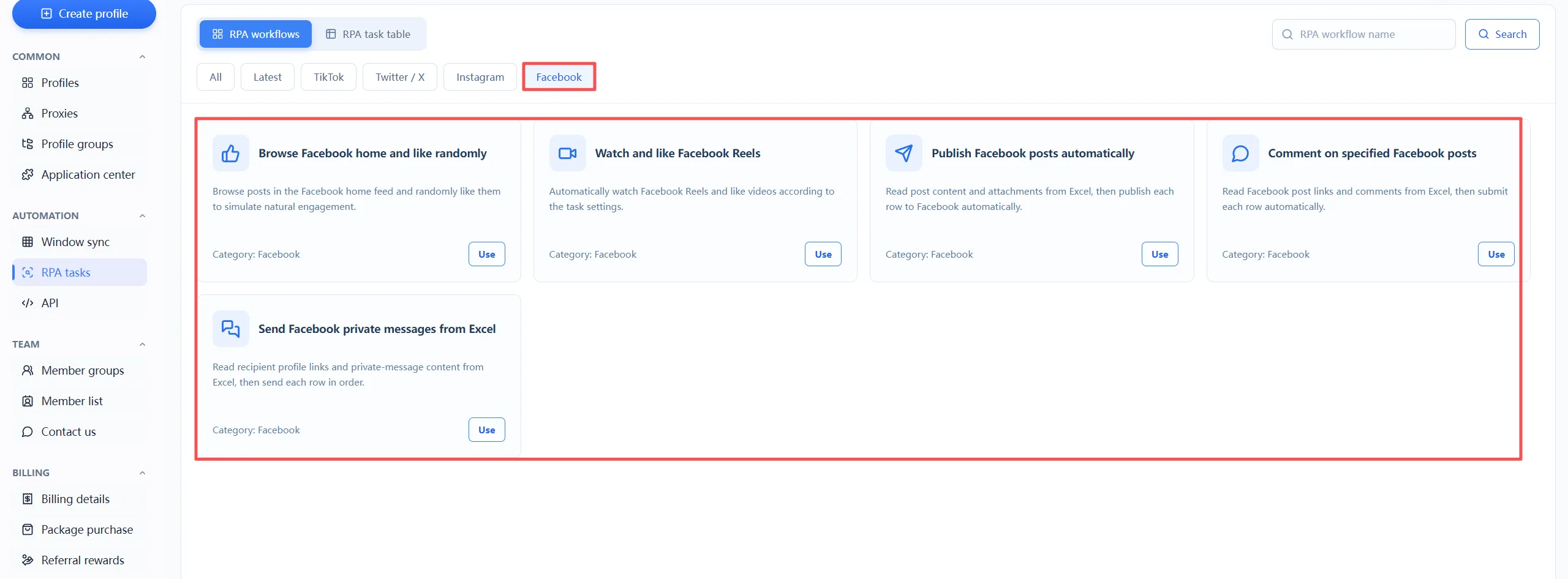Viewport: 1568px width, 579px height.
Task: Click the table icon on RPA task table tab
Action: click(331, 34)
